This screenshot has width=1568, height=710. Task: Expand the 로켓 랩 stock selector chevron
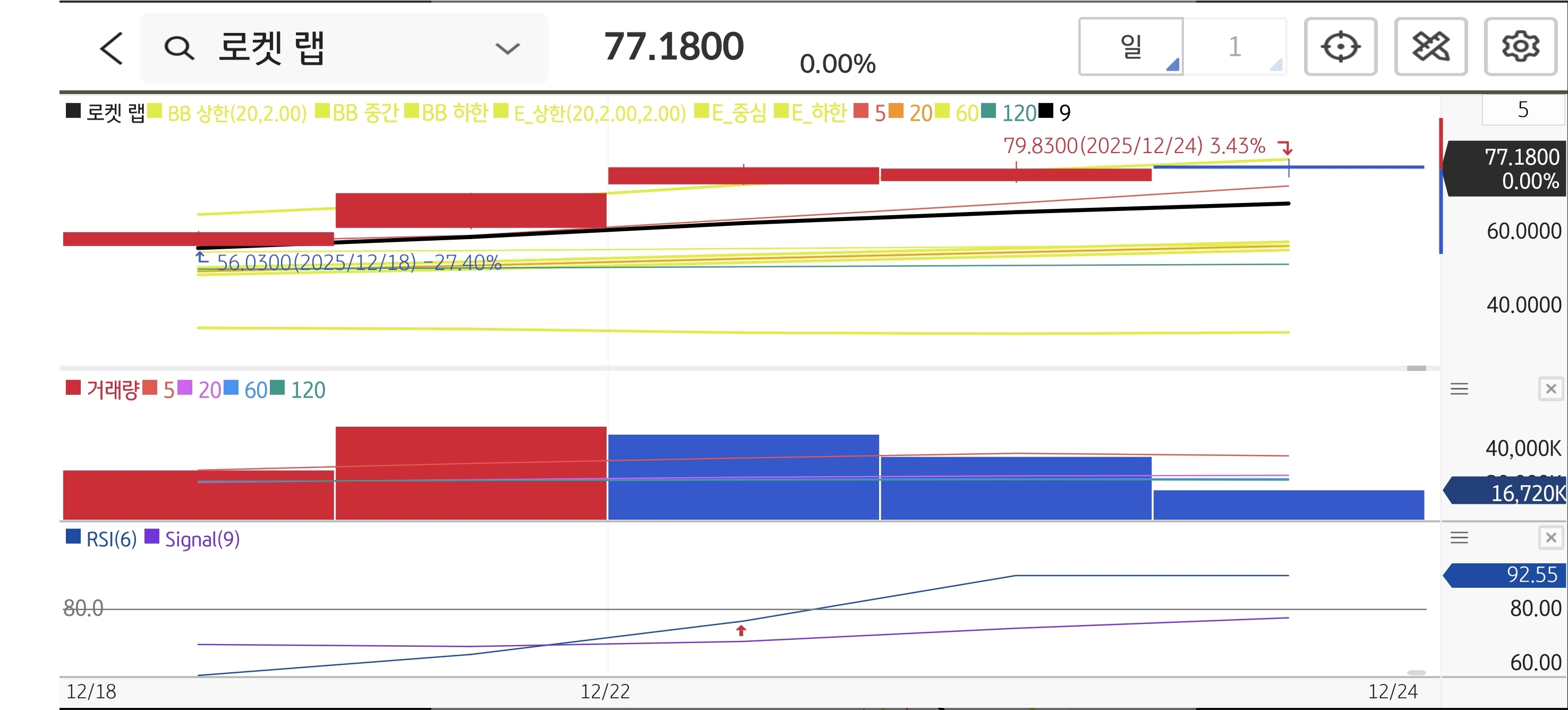[507, 48]
